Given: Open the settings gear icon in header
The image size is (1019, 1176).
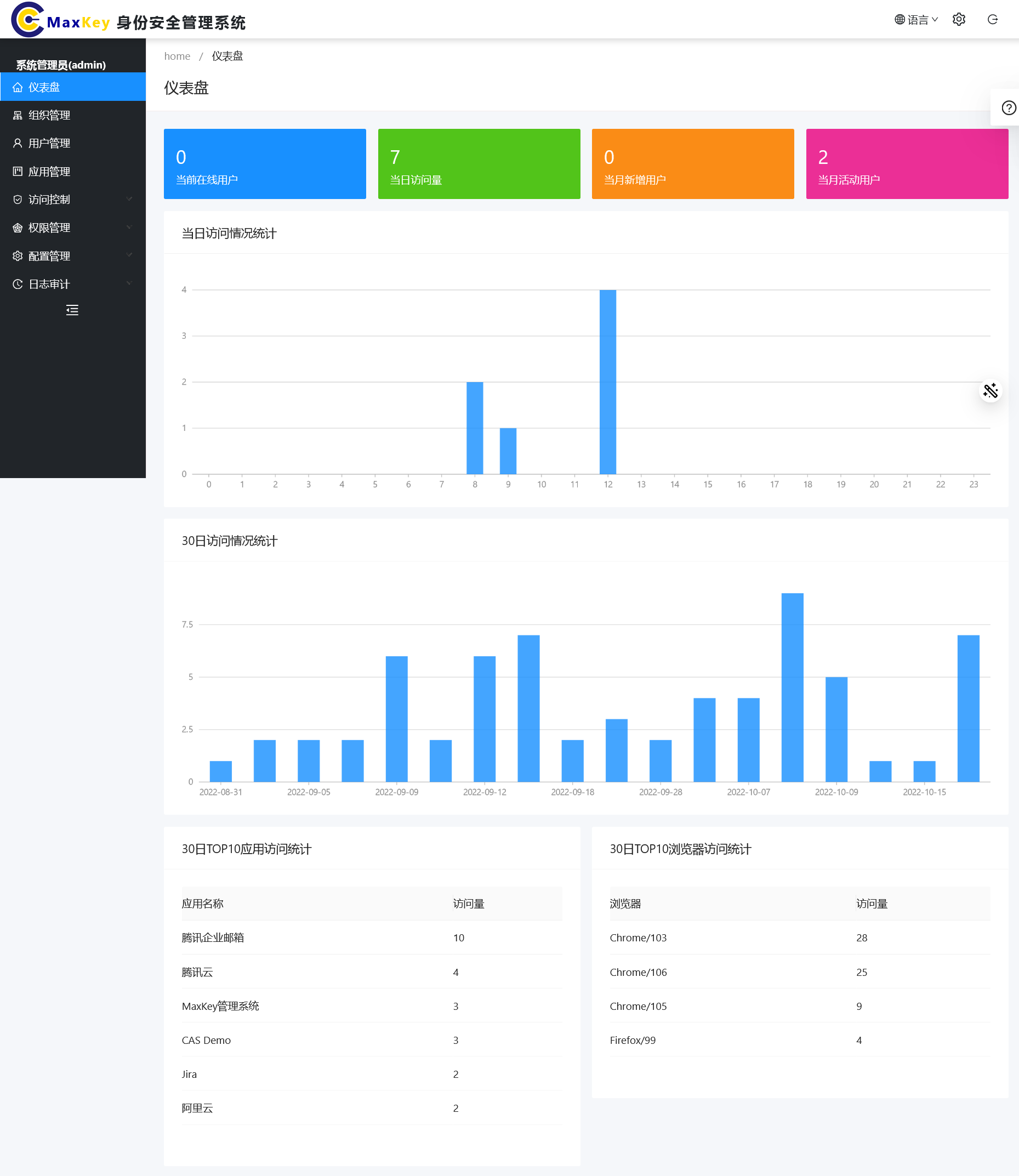Looking at the screenshot, I should [x=959, y=19].
